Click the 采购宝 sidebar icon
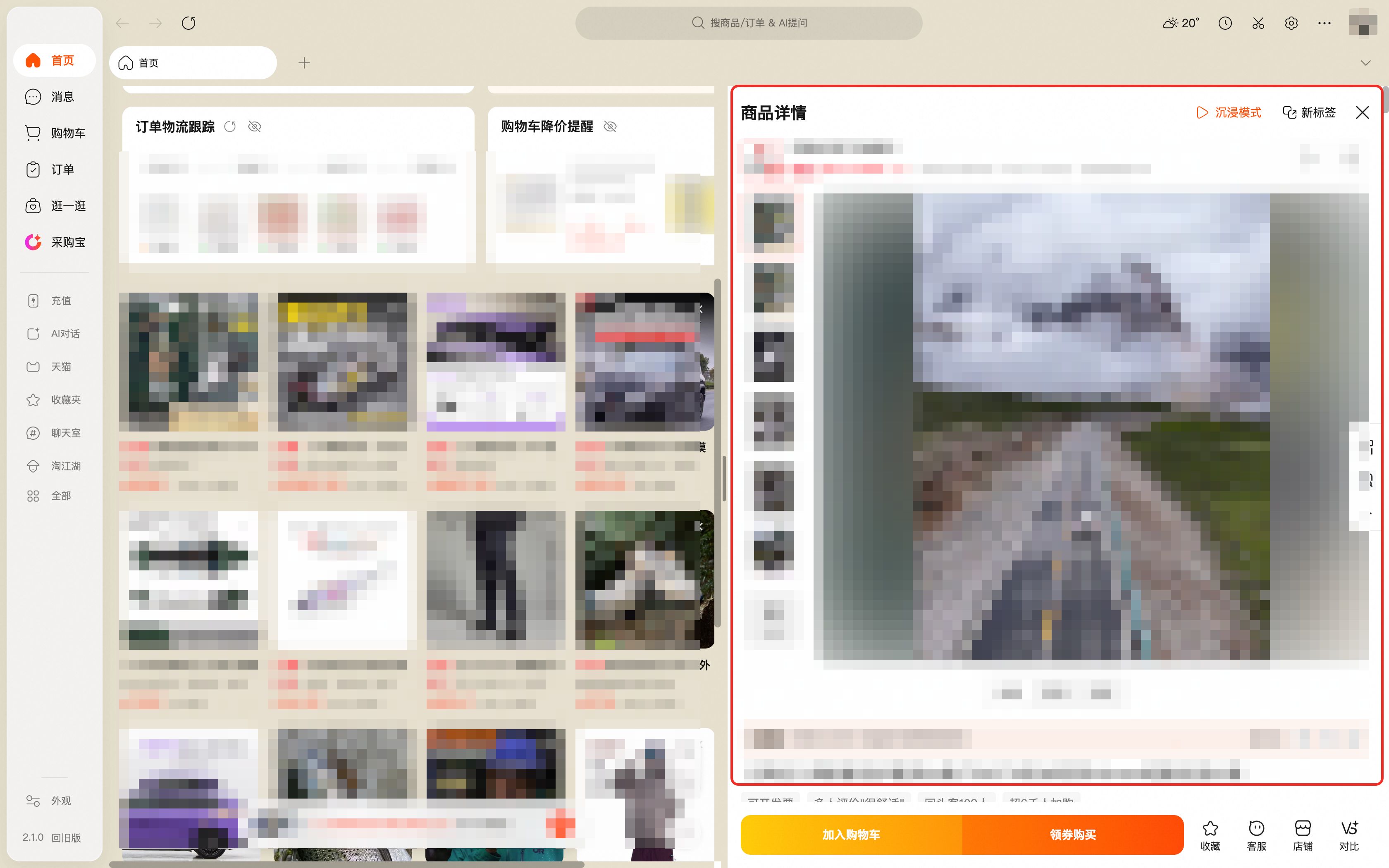The height and width of the screenshot is (868, 1389). [33, 242]
